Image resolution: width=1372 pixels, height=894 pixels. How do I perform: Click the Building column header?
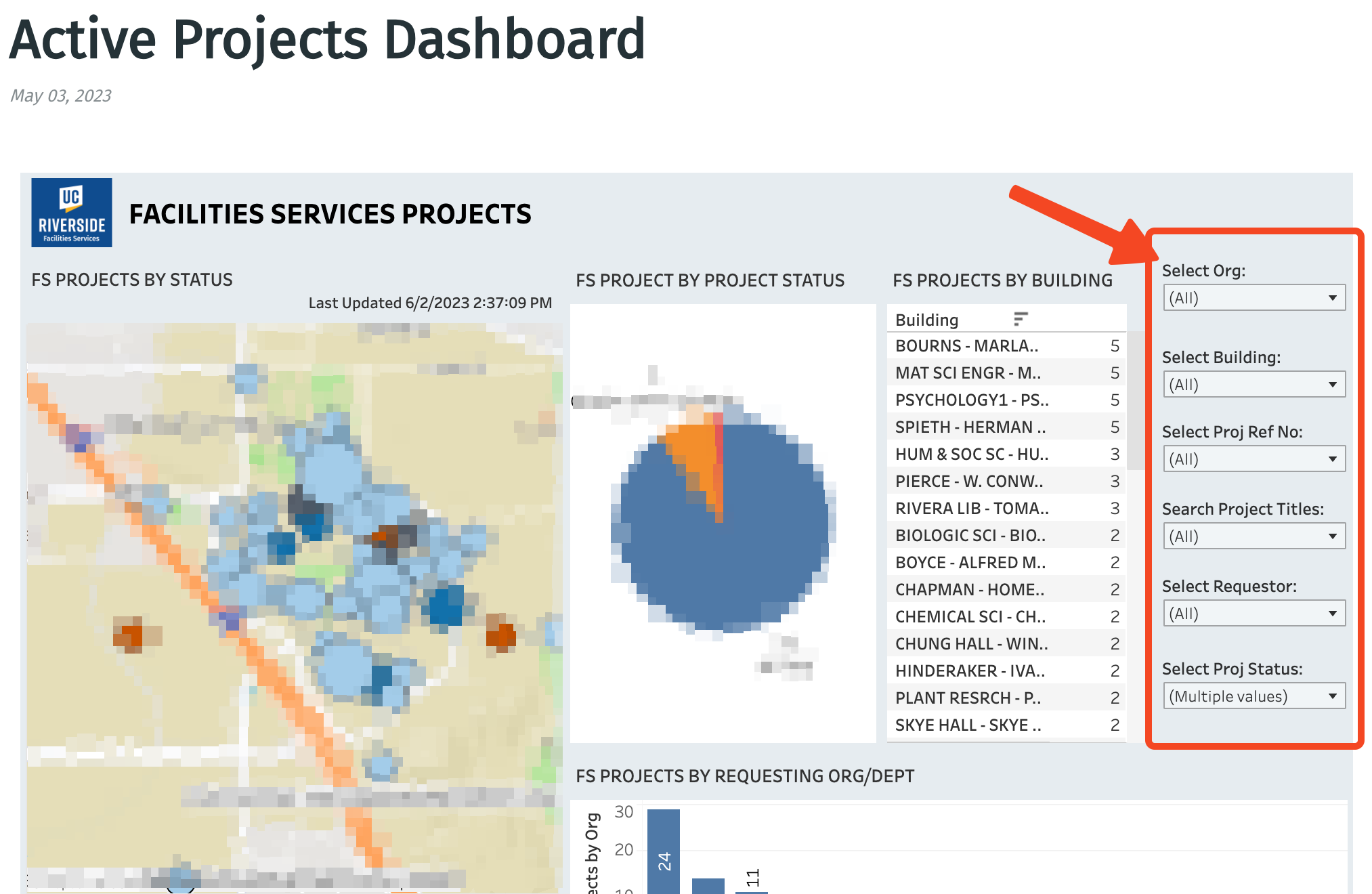pos(926,320)
